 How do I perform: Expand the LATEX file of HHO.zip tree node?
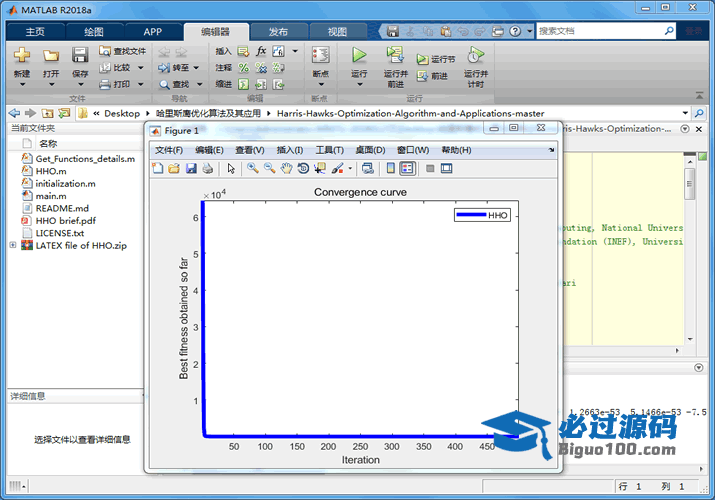13,245
